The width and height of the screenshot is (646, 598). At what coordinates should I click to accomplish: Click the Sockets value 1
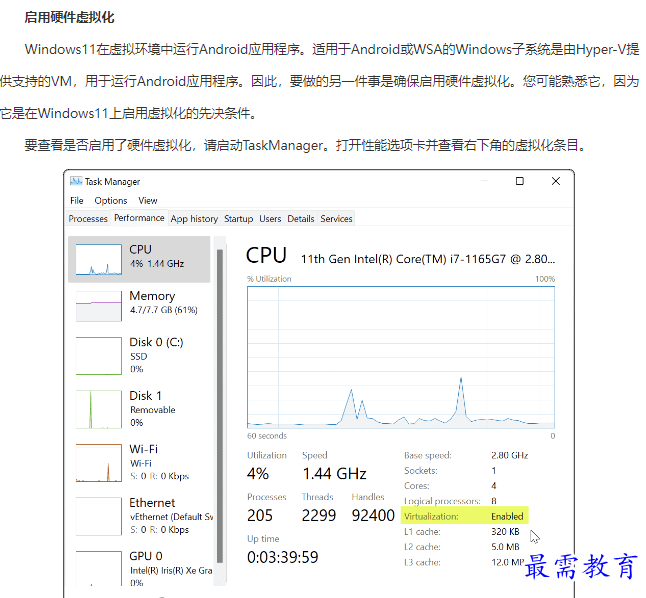tap(494, 471)
